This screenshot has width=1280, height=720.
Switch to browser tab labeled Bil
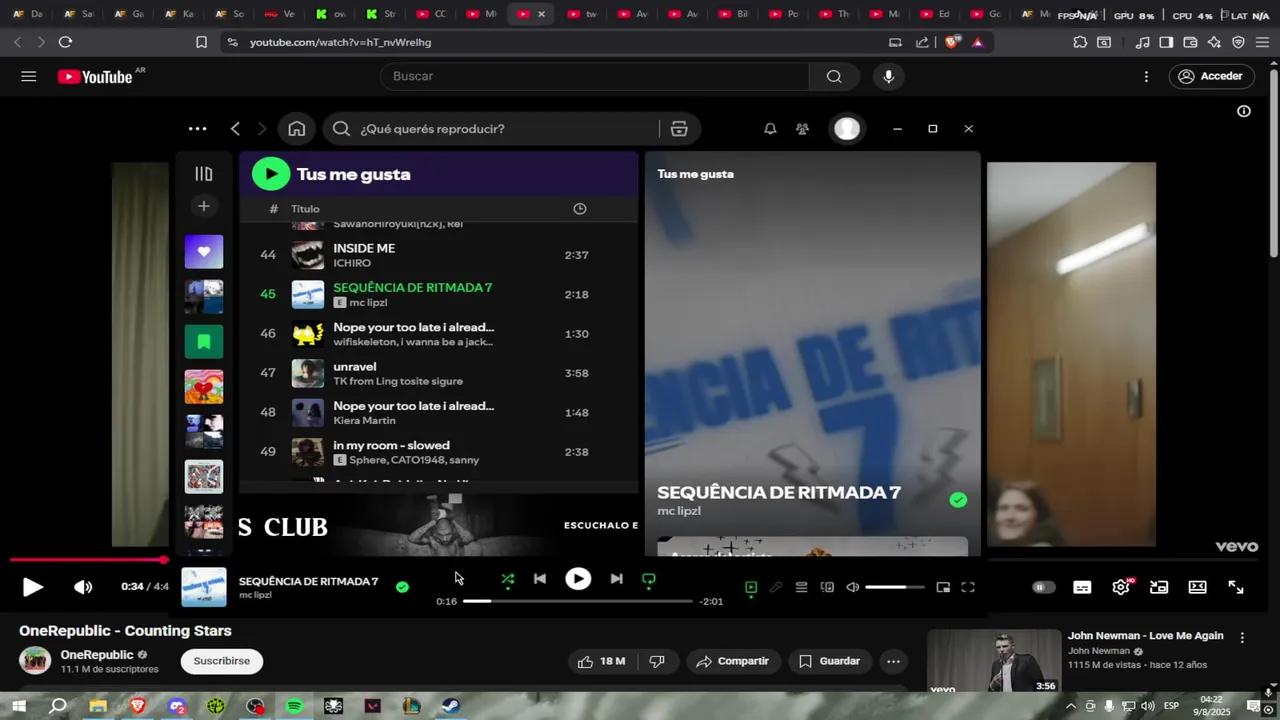(x=732, y=14)
